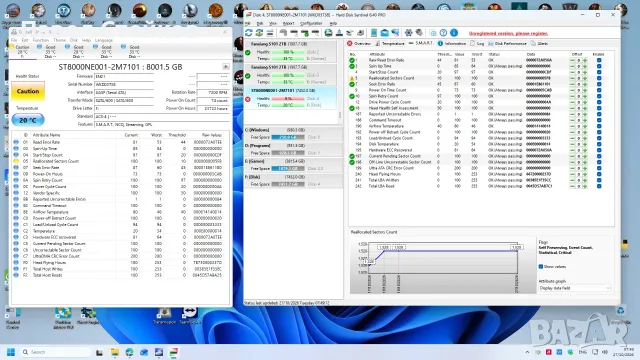This screenshot has width=640, height=360.
Task: Click the Unregistered version, please register link
Action: coord(508,33)
